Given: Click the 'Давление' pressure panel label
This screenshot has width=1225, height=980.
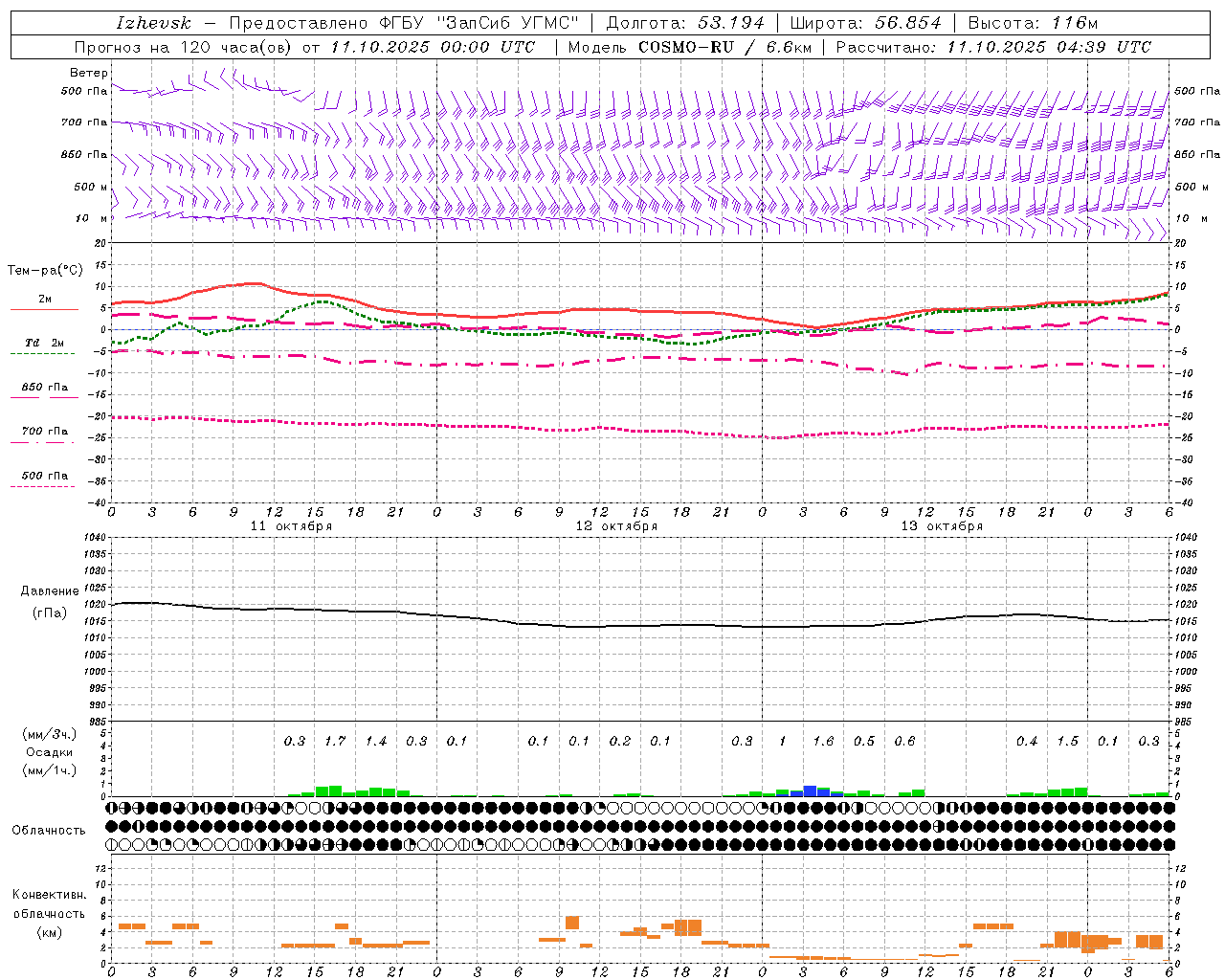Looking at the screenshot, I should [x=50, y=591].
